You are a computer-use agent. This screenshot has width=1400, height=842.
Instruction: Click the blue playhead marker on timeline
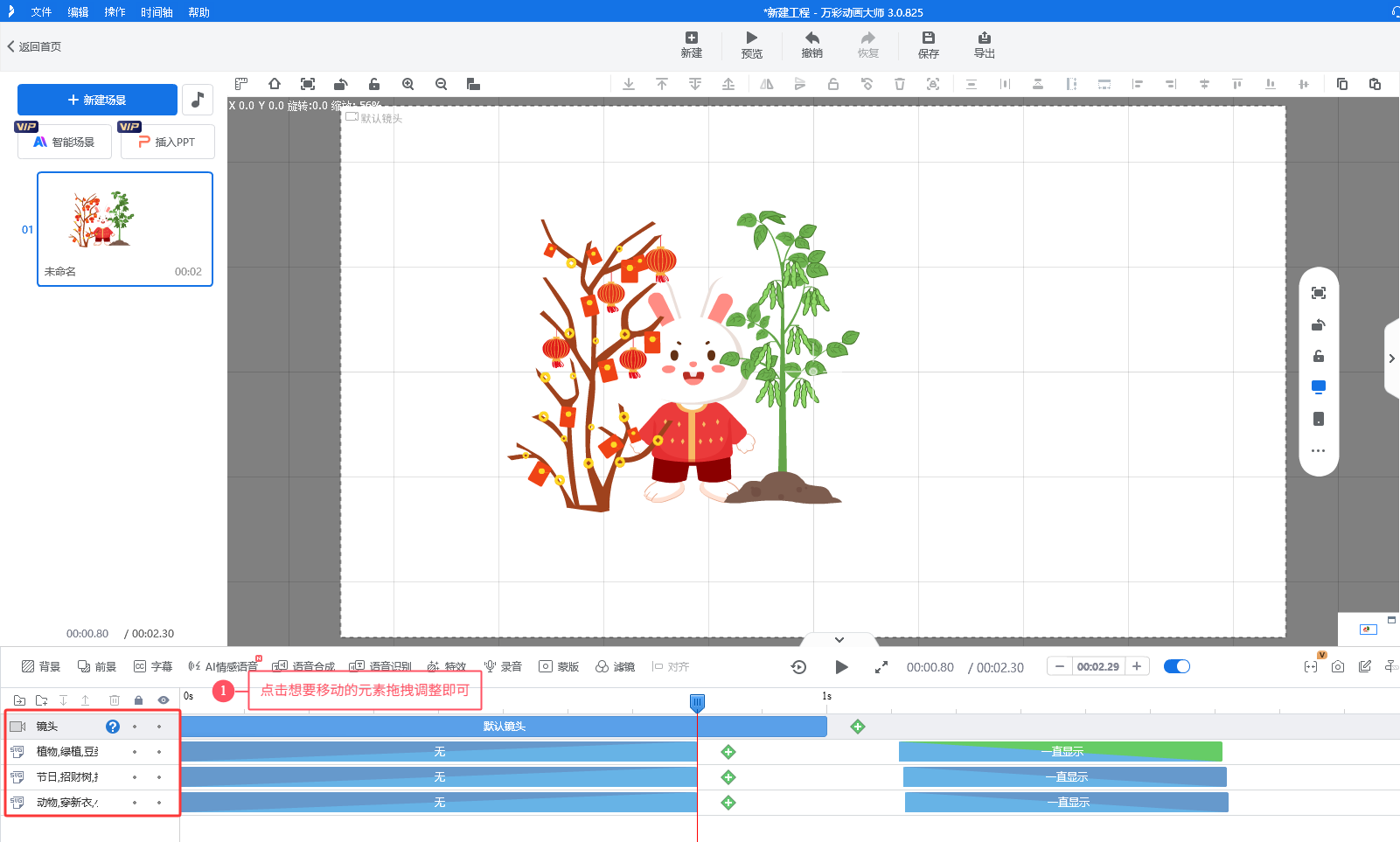tap(697, 702)
